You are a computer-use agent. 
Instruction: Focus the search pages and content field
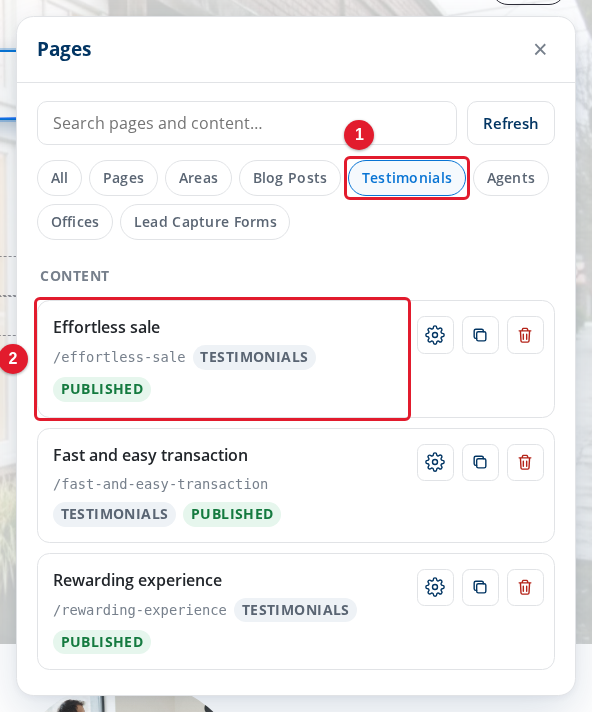click(247, 123)
